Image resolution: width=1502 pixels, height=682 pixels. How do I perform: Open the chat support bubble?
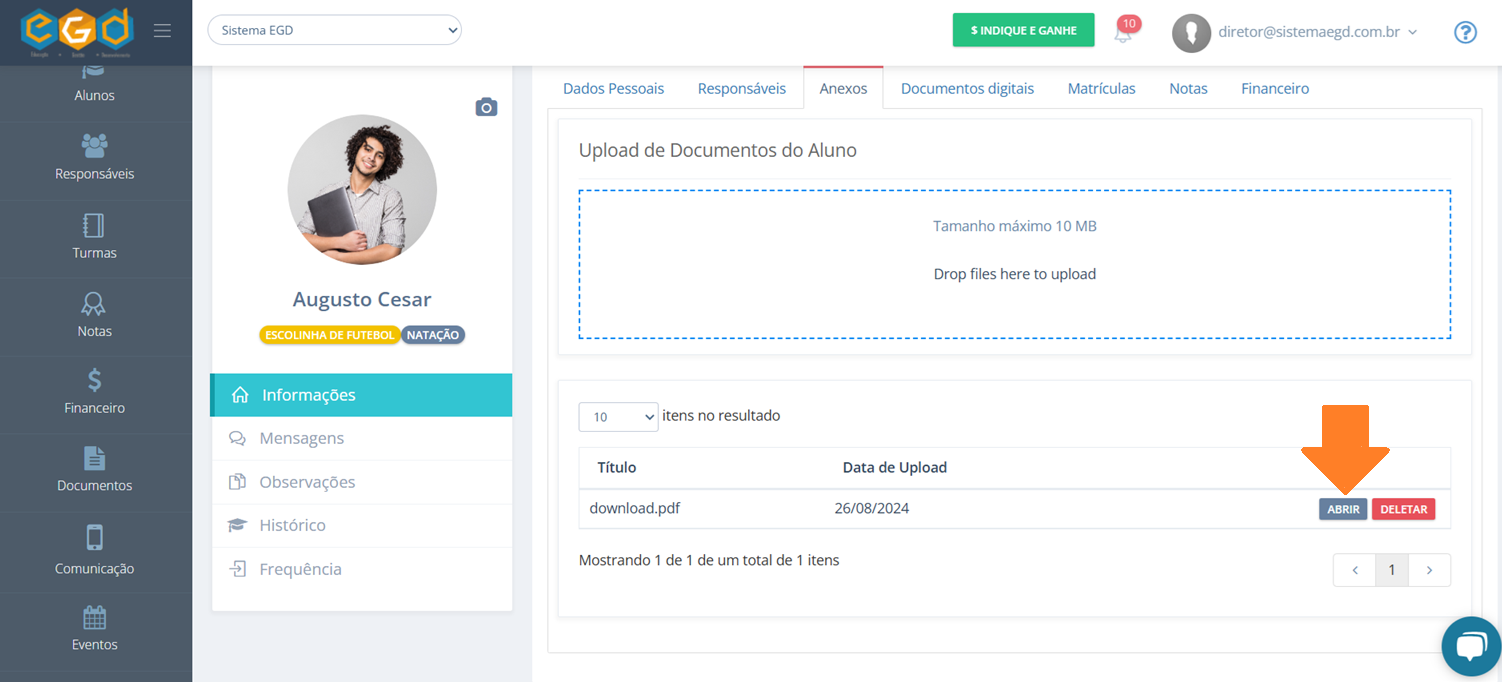(x=1471, y=647)
